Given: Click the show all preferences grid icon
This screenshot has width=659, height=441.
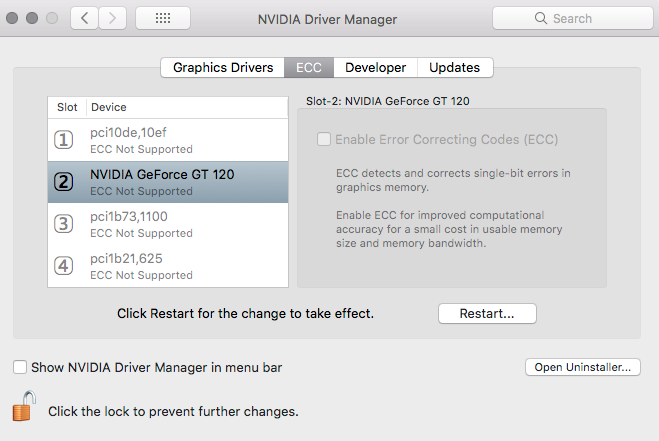Looking at the screenshot, I should [163, 19].
